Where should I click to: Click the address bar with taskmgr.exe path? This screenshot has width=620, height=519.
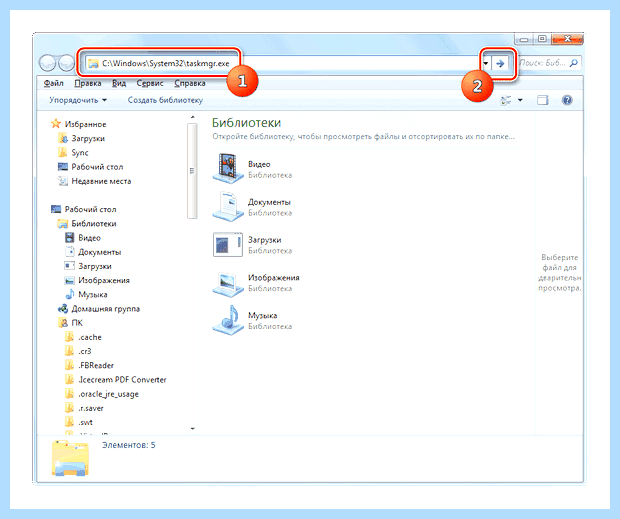click(283, 63)
